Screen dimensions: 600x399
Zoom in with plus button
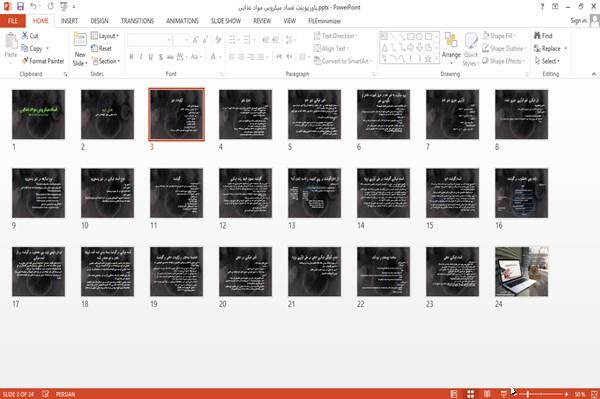point(566,394)
